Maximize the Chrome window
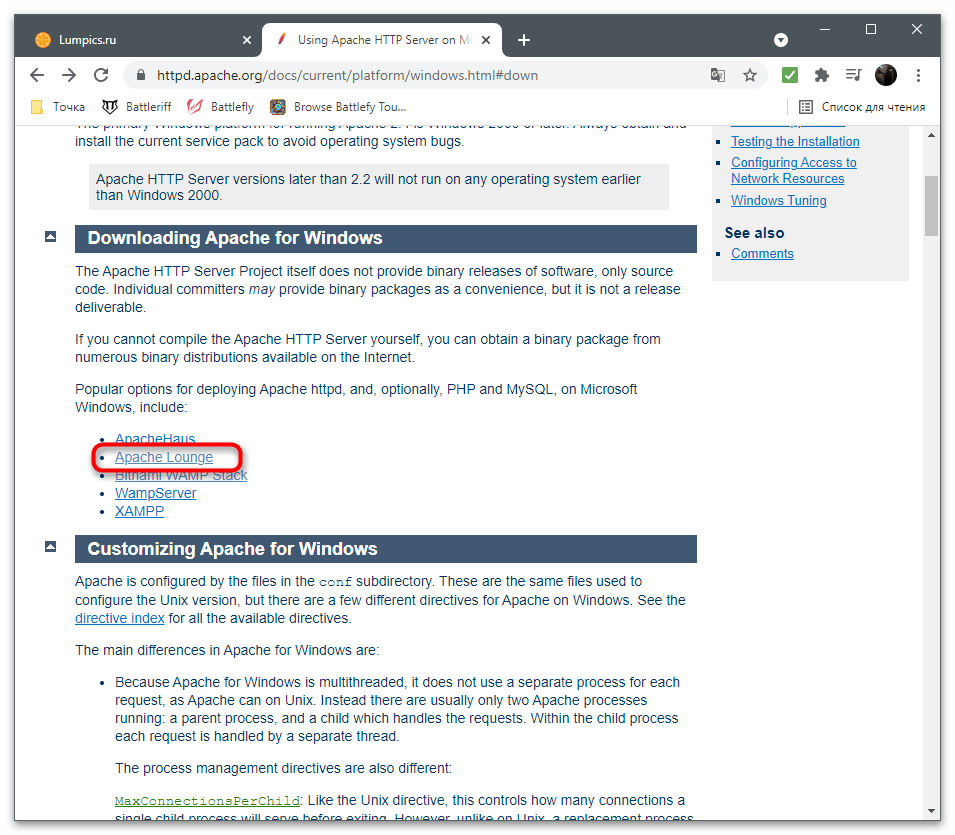Screen dimensions: 955x835 click(871, 29)
